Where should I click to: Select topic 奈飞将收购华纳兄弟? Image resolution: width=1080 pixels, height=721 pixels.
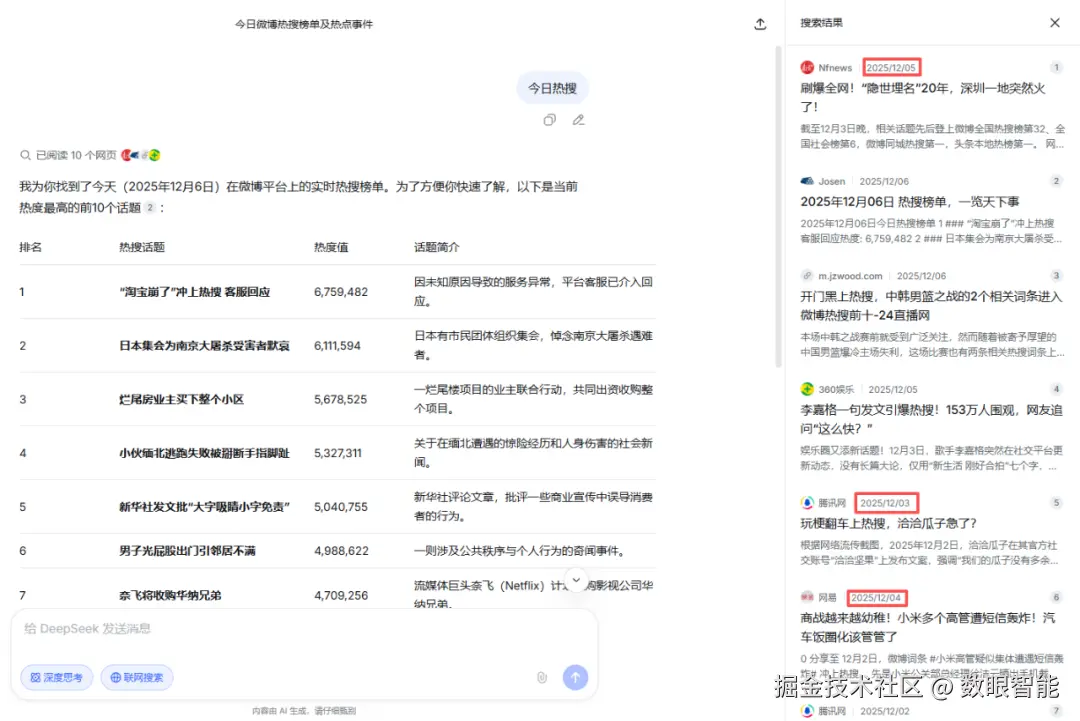tap(170, 595)
